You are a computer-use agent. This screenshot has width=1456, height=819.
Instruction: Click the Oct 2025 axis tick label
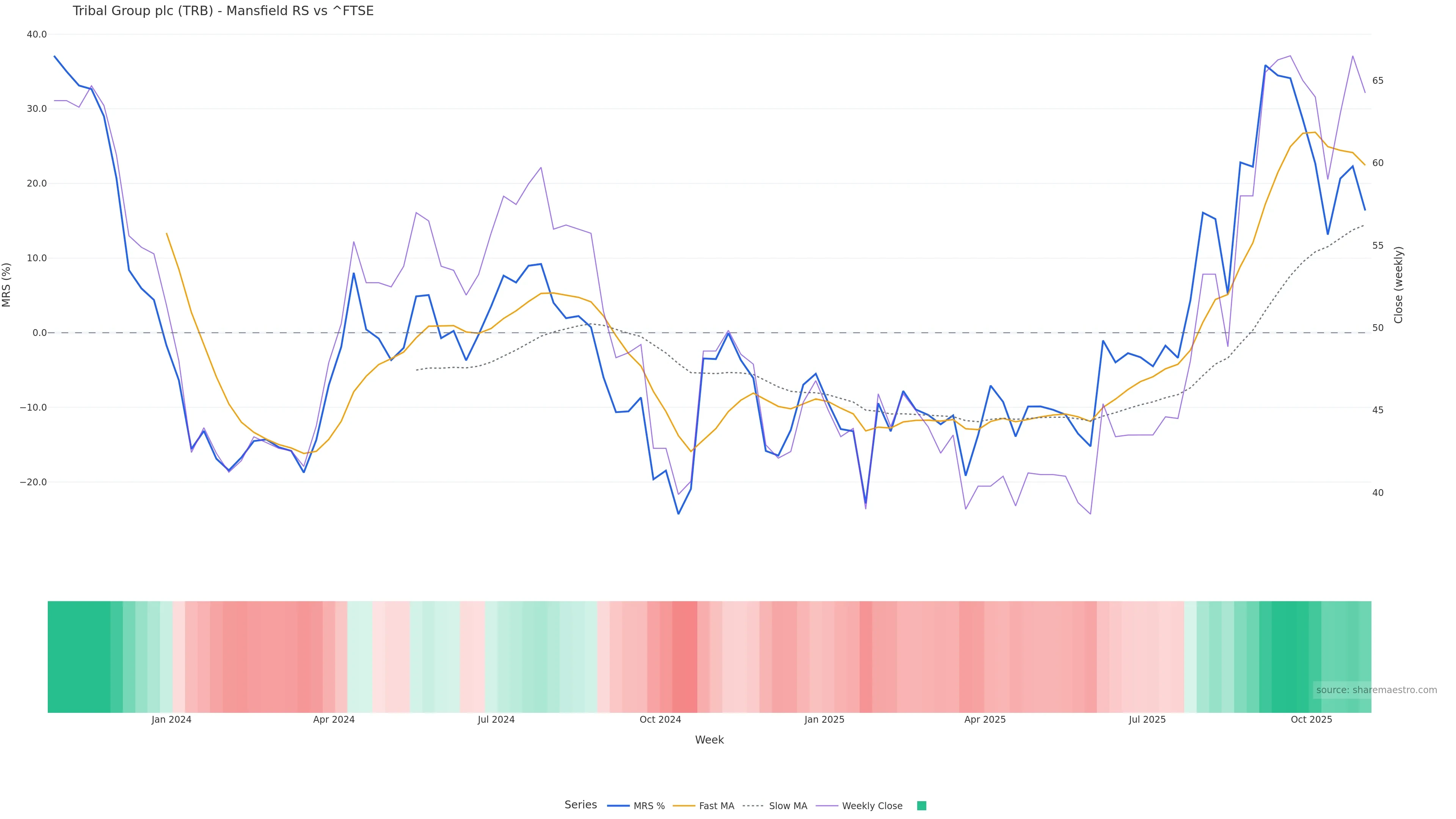pyautogui.click(x=1311, y=720)
